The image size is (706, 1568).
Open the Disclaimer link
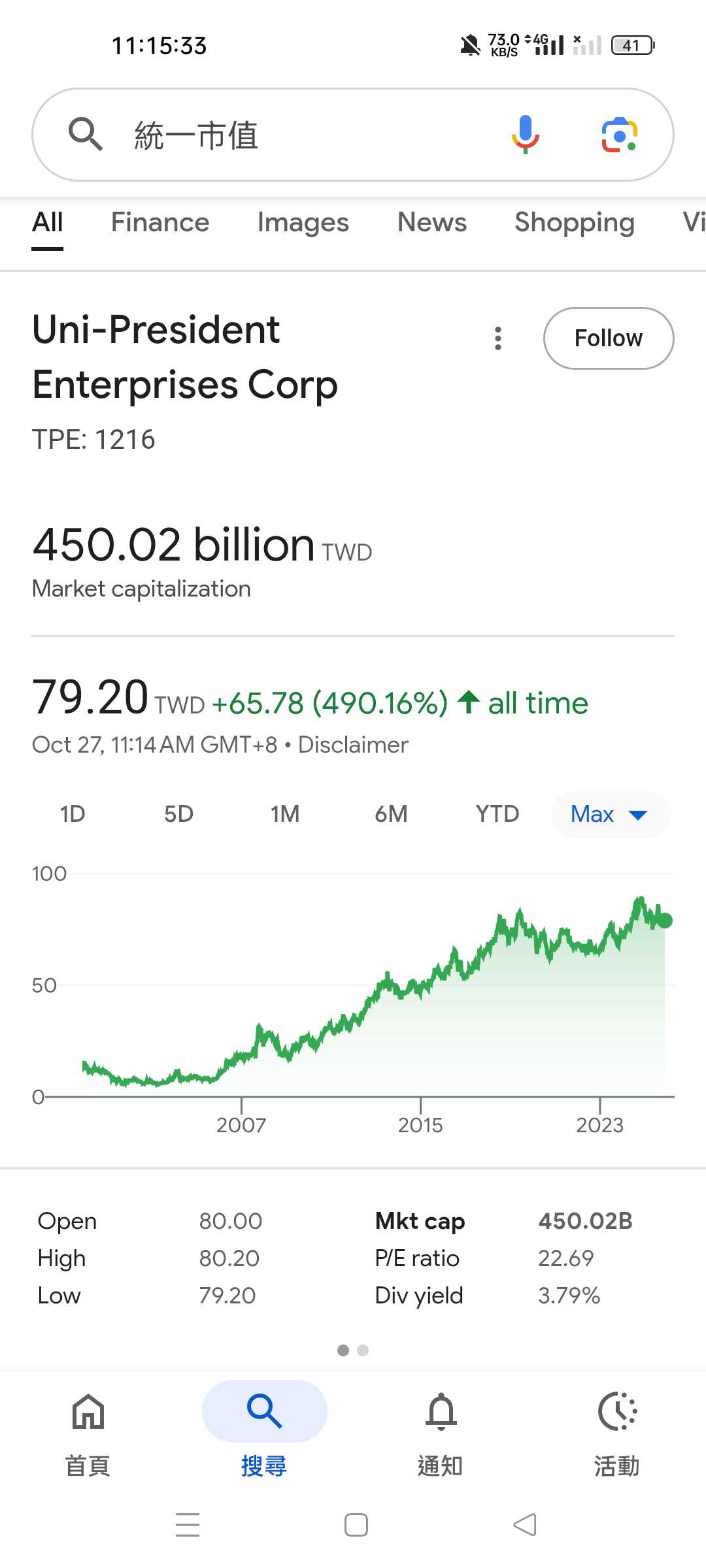[x=353, y=745]
